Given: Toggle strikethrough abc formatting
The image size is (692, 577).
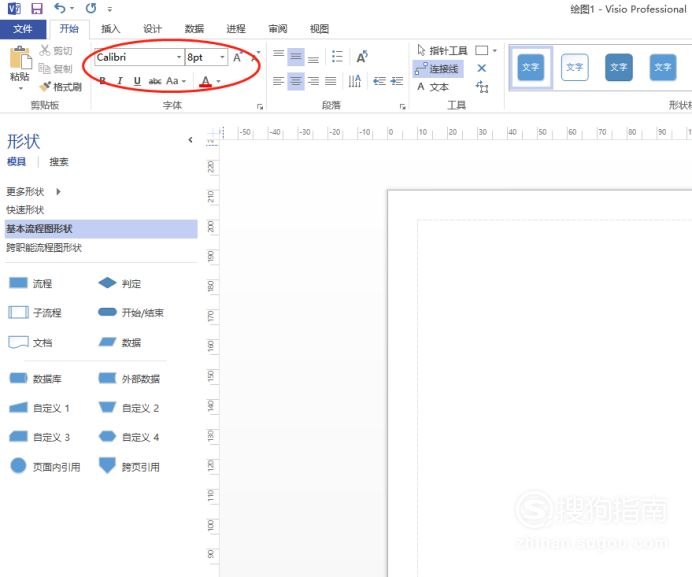Looking at the screenshot, I should (x=155, y=81).
